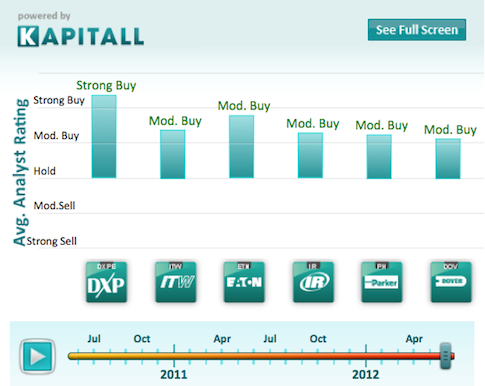Click the DXP (DXPE) stock icon
The width and height of the screenshot is (485, 386).
point(106,282)
